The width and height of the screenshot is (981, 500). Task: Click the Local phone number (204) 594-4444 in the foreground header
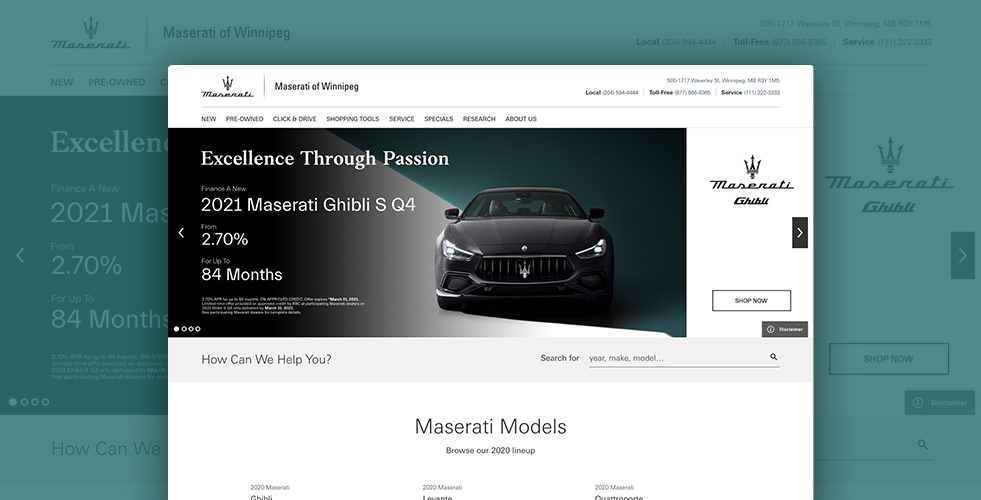coord(620,92)
